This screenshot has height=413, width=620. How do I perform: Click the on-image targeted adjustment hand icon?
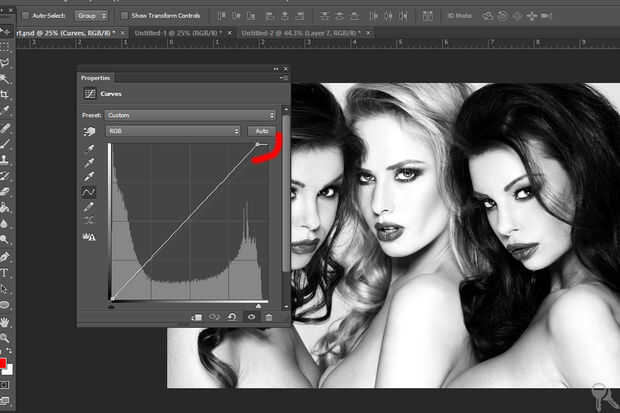[x=88, y=131]
